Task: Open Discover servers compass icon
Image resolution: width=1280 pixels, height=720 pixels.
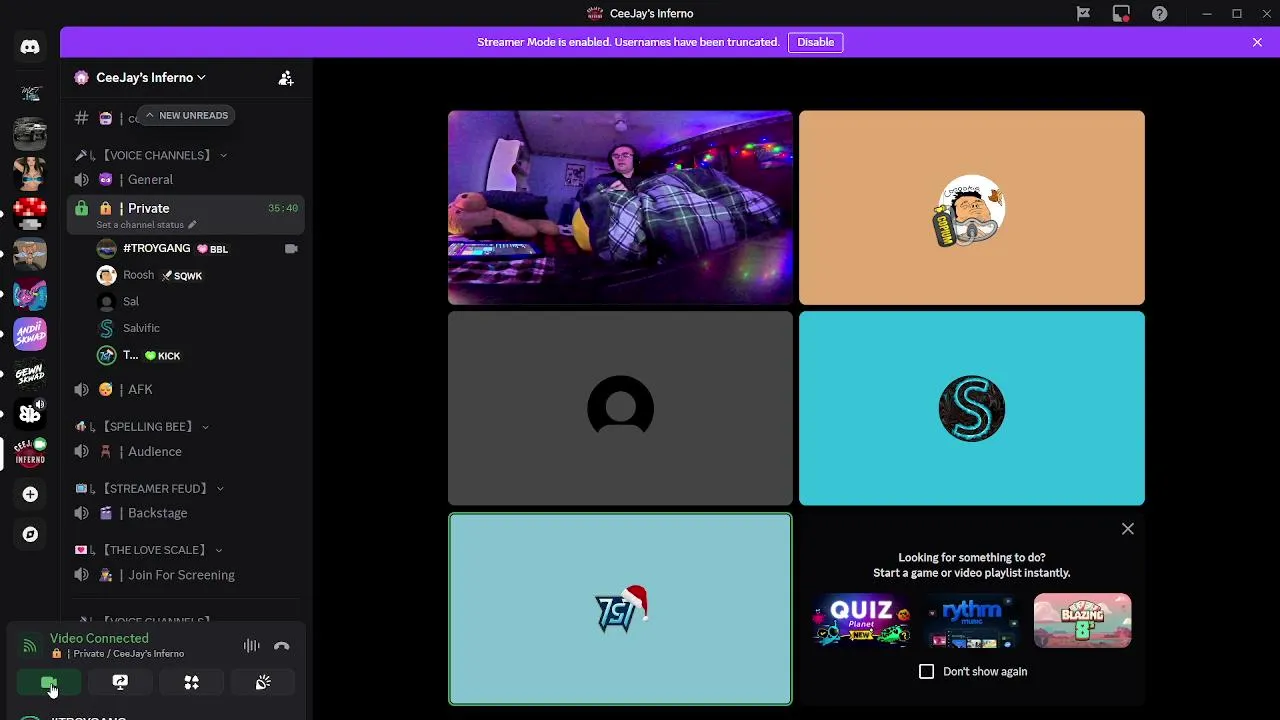Action: 30,534
